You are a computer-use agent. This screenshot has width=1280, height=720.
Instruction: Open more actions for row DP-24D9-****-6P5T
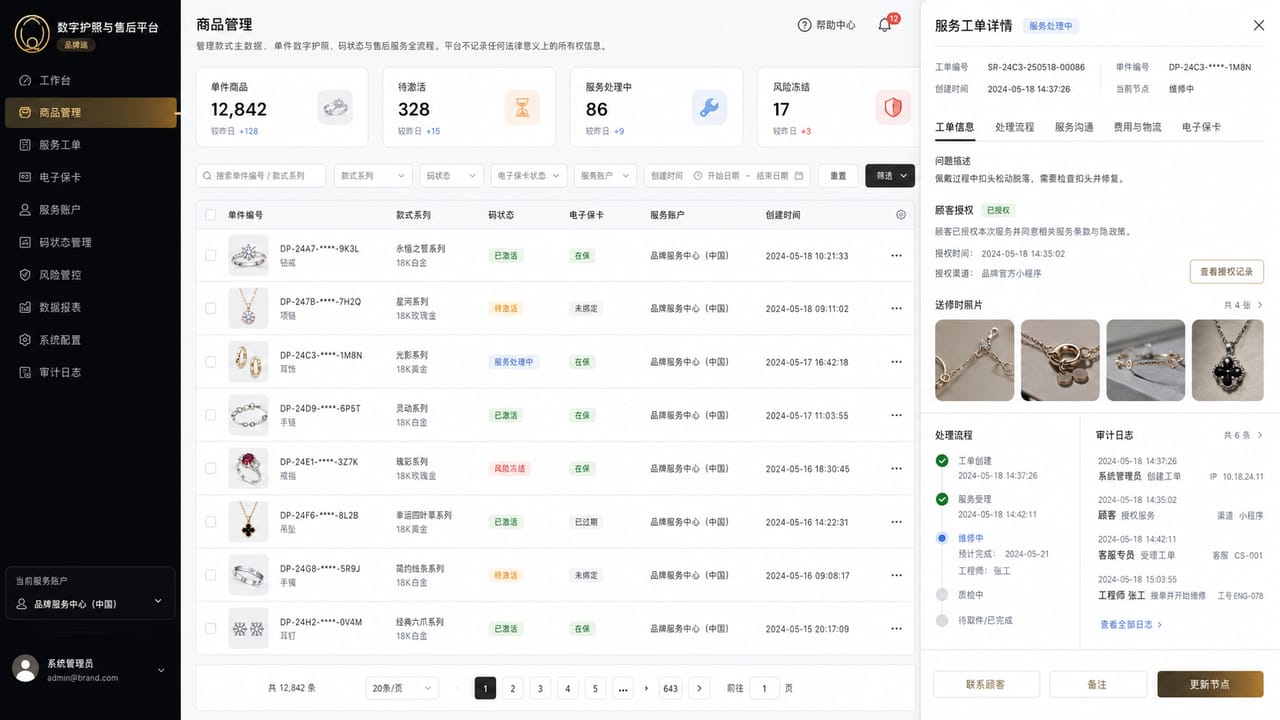click(x=896, y=415)
